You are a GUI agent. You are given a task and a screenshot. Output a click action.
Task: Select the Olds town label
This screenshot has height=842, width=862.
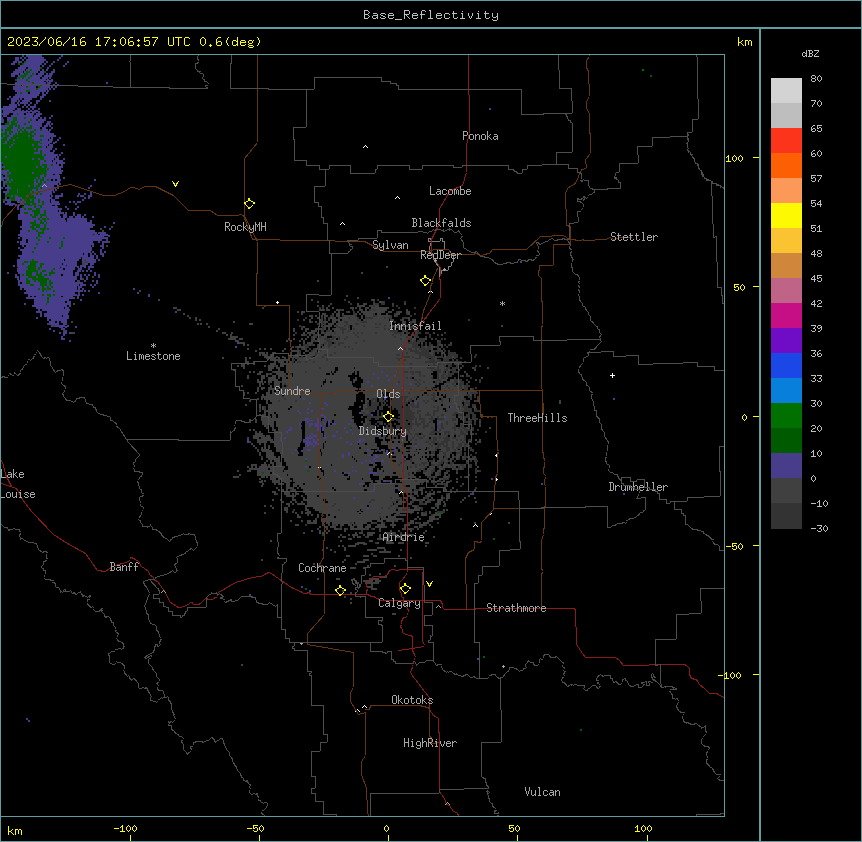pos(388,394)
